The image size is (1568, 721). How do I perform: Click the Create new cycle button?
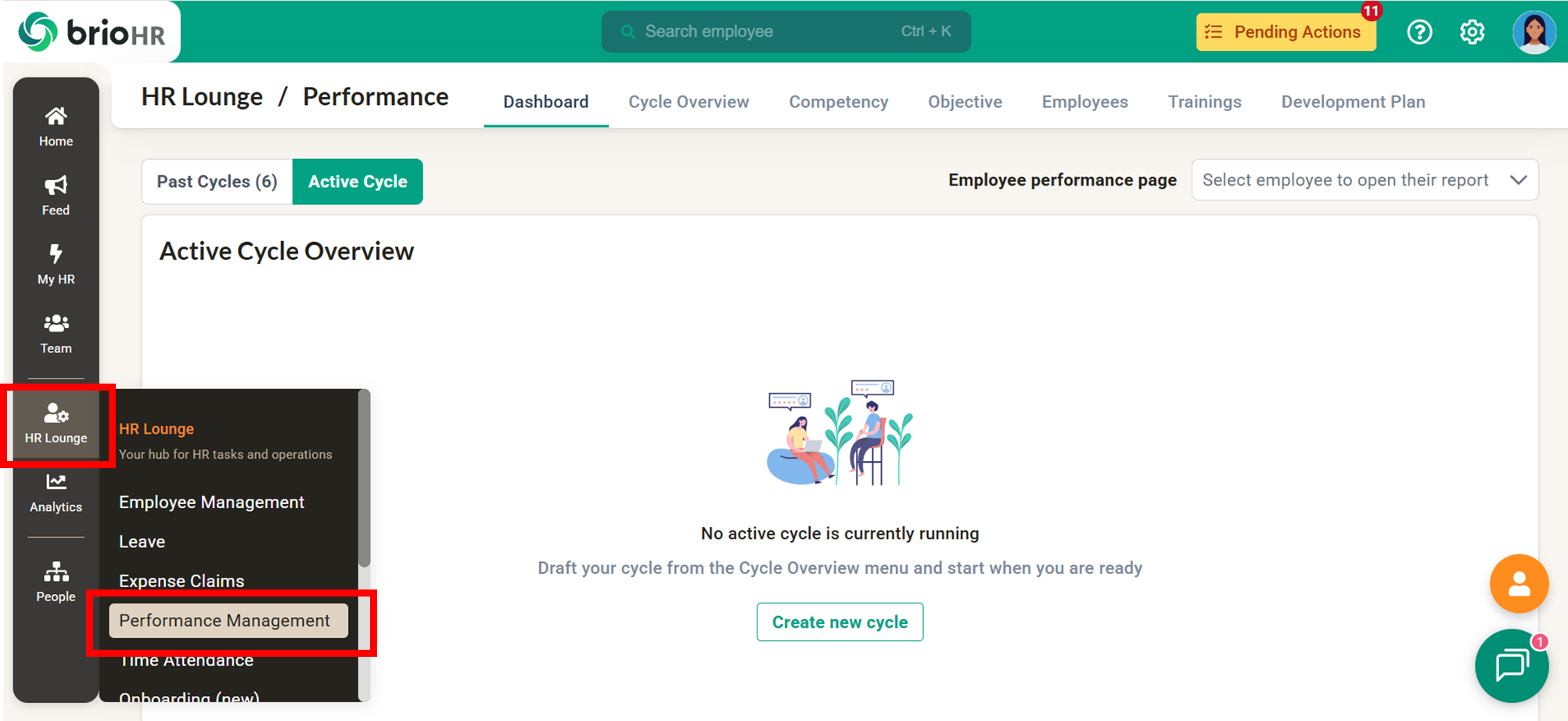[840, 622]
